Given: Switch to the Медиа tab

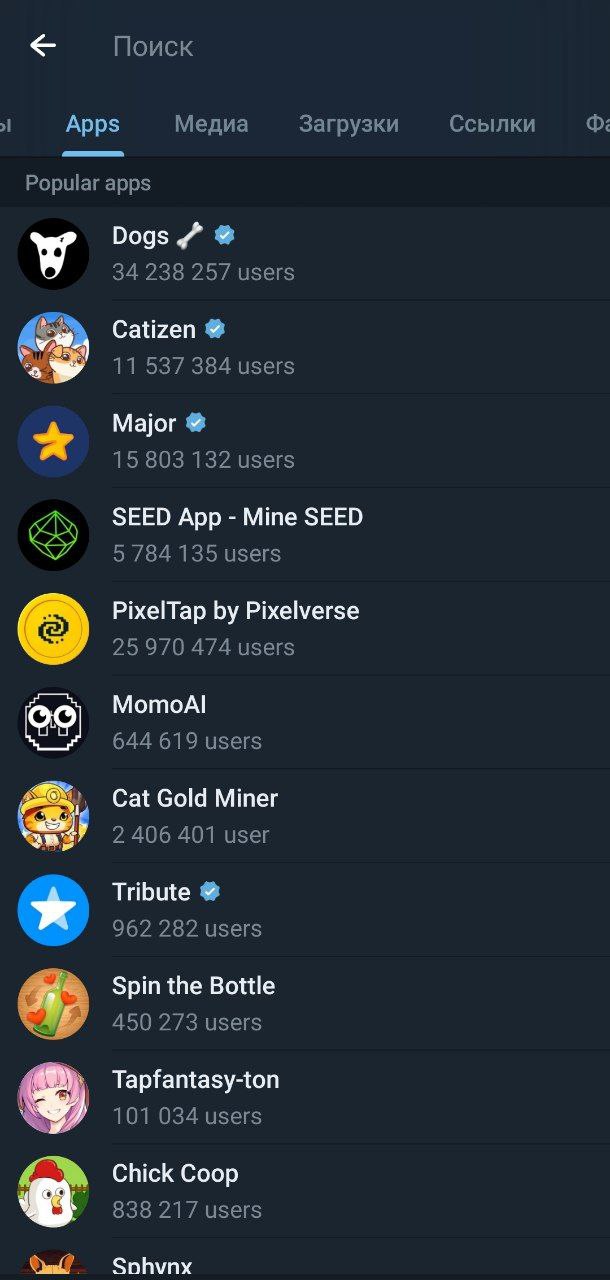Looking at the screenshot, I should pos(211,124).
